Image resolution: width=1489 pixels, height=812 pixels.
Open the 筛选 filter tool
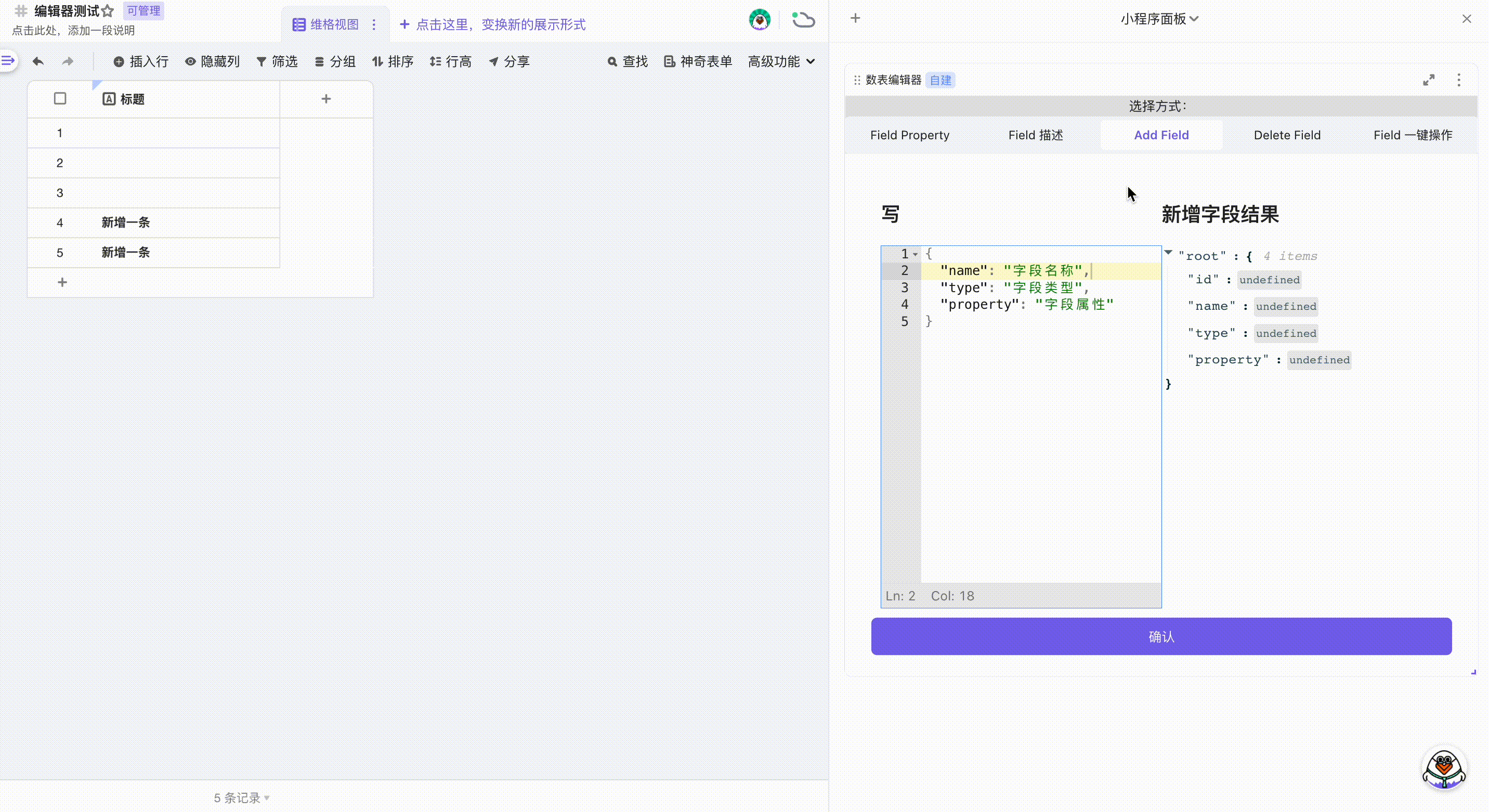(x=277, y=61)
